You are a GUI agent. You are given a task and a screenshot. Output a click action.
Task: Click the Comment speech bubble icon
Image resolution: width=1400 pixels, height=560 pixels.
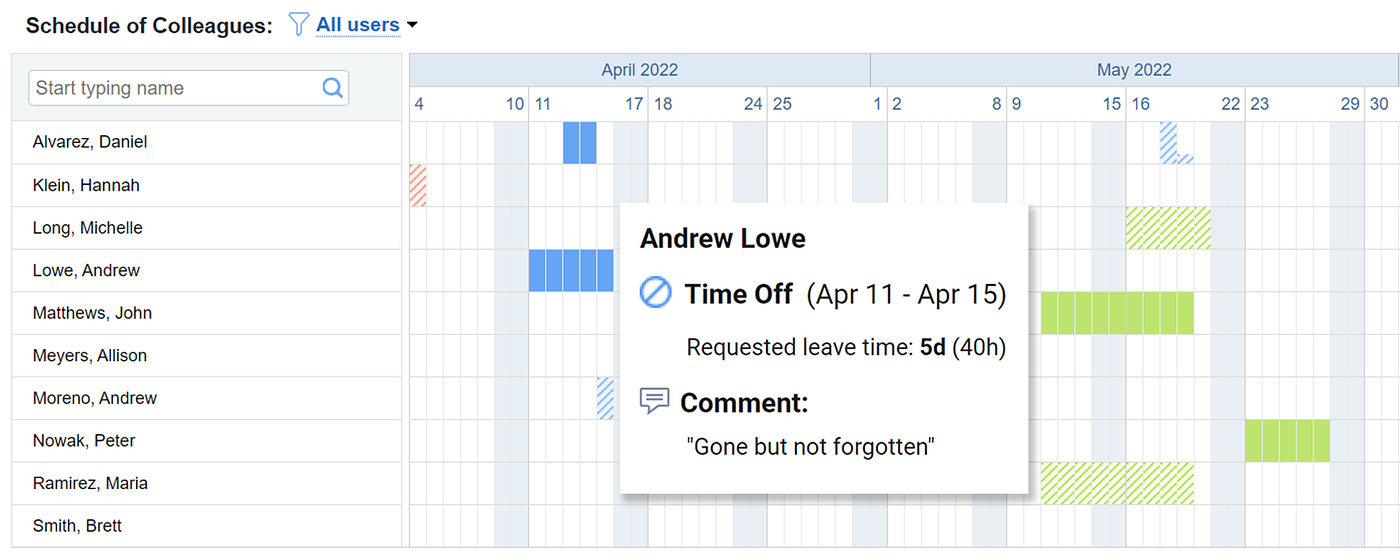click(654, 402)
